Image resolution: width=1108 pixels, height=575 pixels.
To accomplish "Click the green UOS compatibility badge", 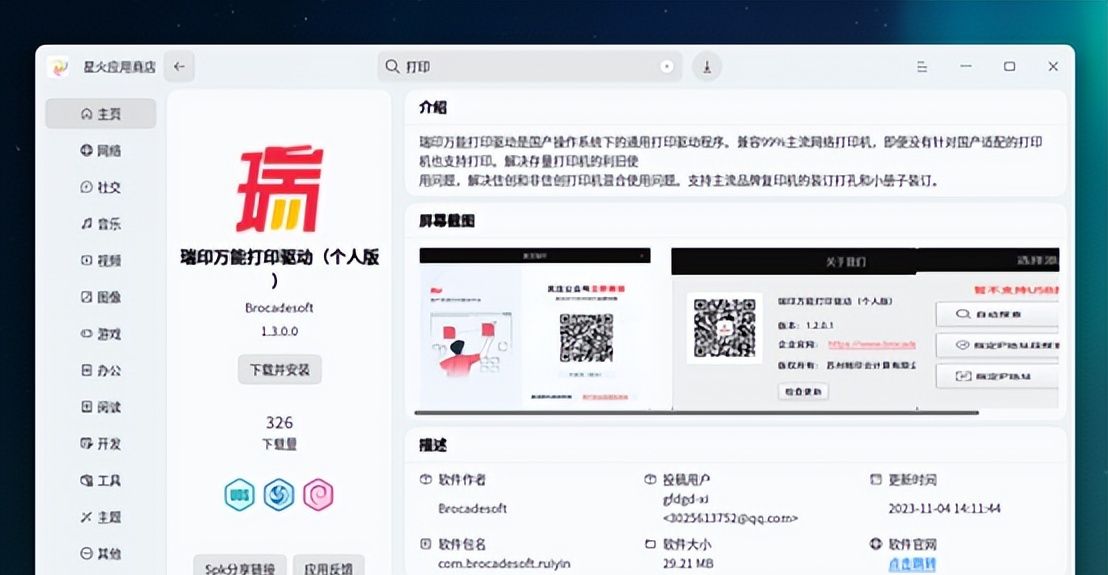I will (x=240, y=495).
